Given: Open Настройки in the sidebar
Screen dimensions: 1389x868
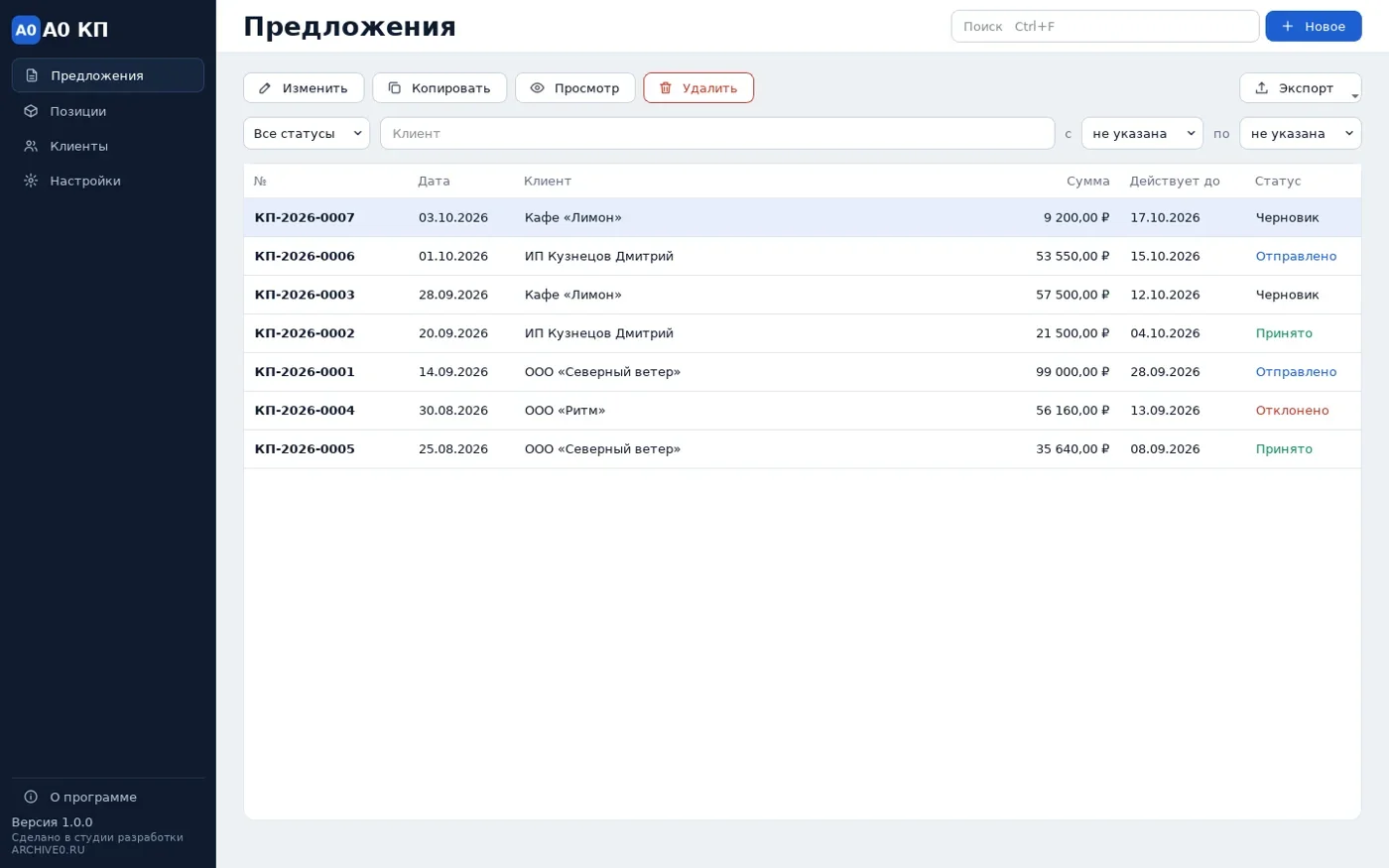Looking at the screenshot, I should (x=108, y=181).
